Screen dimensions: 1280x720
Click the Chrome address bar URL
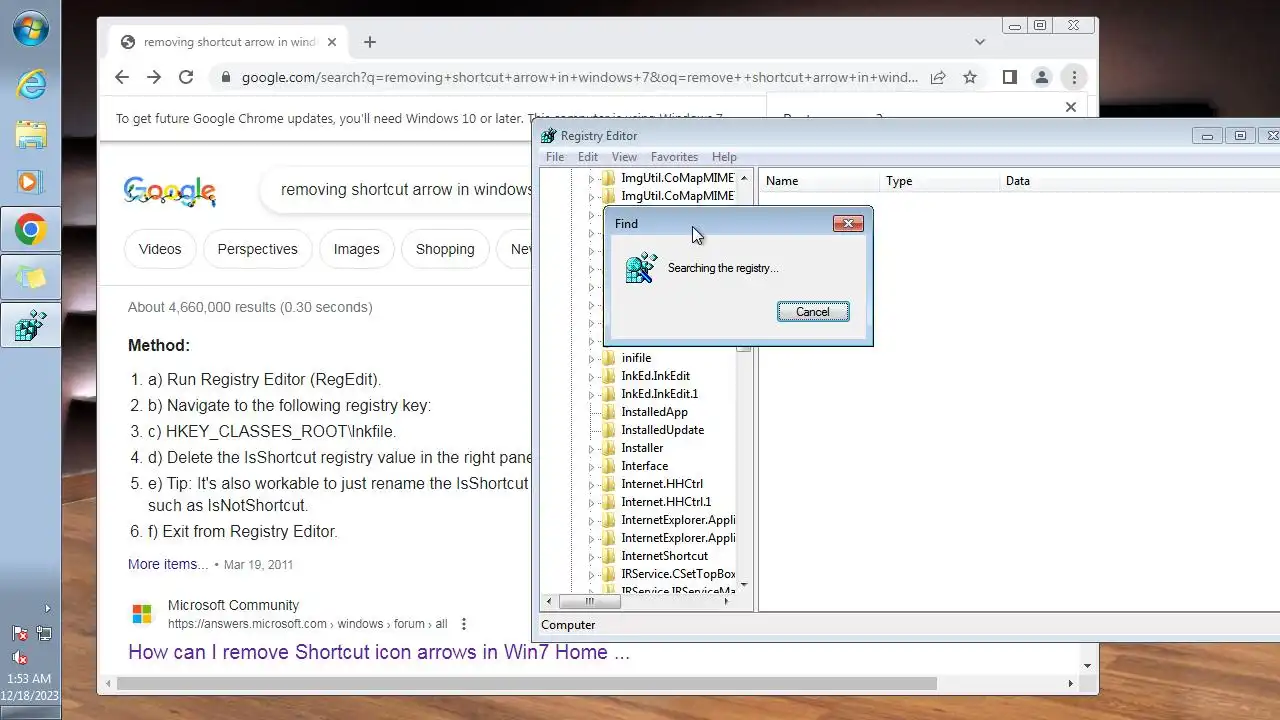click(580, 77)
